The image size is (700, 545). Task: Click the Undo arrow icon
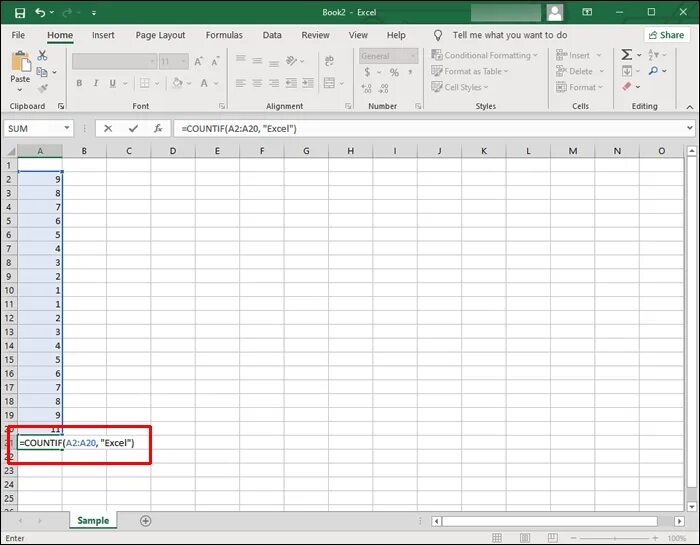(x=40, y=12)
